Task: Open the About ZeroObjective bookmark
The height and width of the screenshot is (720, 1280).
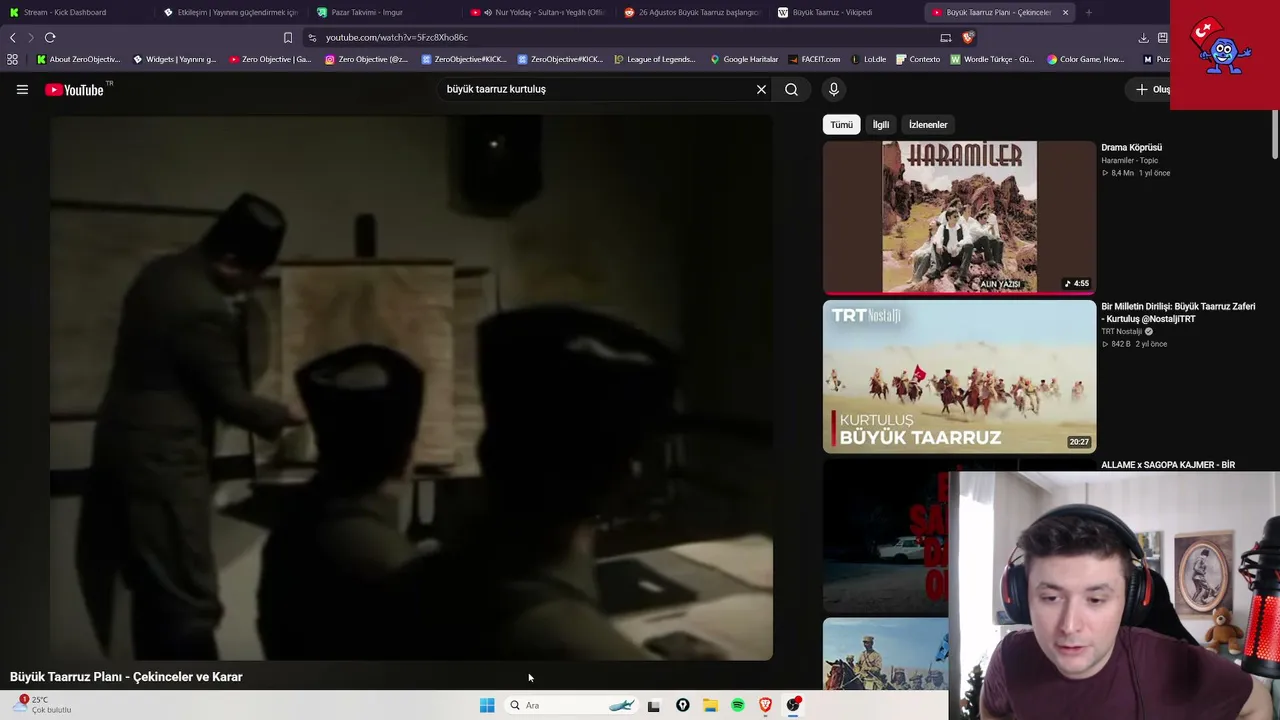Action: click(78, 59)
